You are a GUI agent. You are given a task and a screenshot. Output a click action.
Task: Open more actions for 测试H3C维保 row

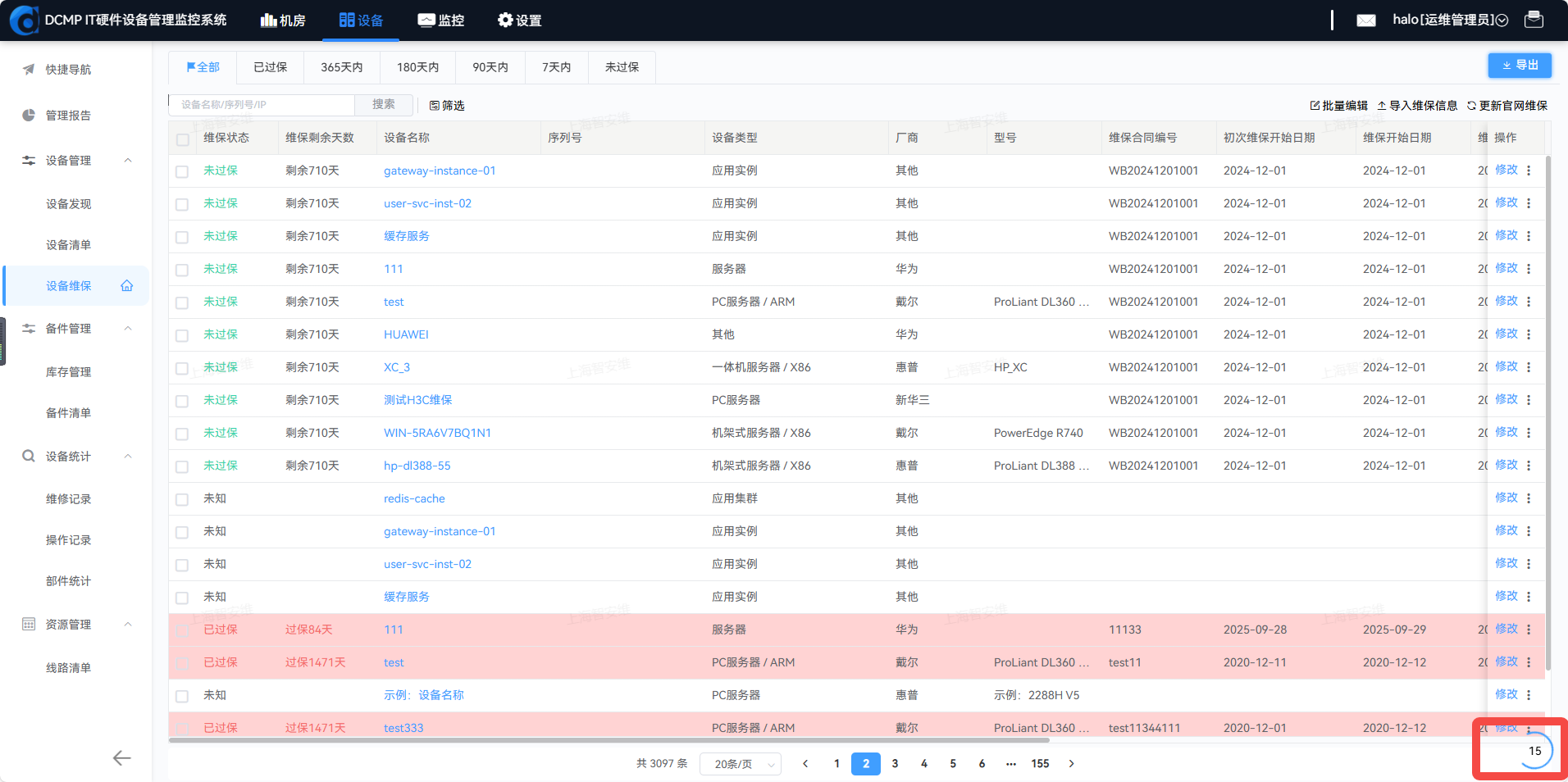click(x=1529, y=400)
